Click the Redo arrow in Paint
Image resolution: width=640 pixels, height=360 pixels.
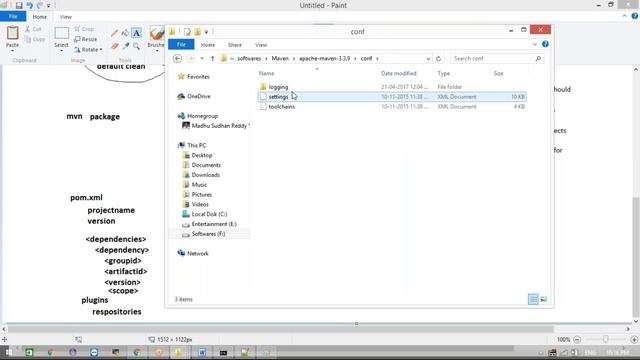pos(40,5)
